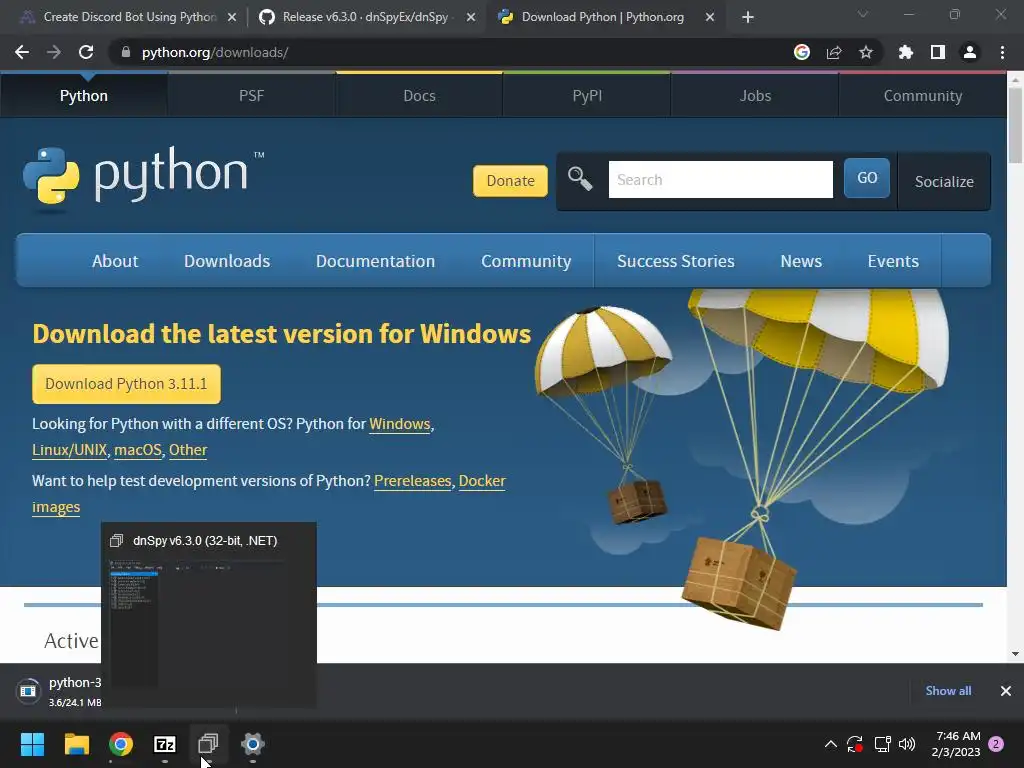
Task: Click the Chrome taskbar icon
Action: coord(121,744)
